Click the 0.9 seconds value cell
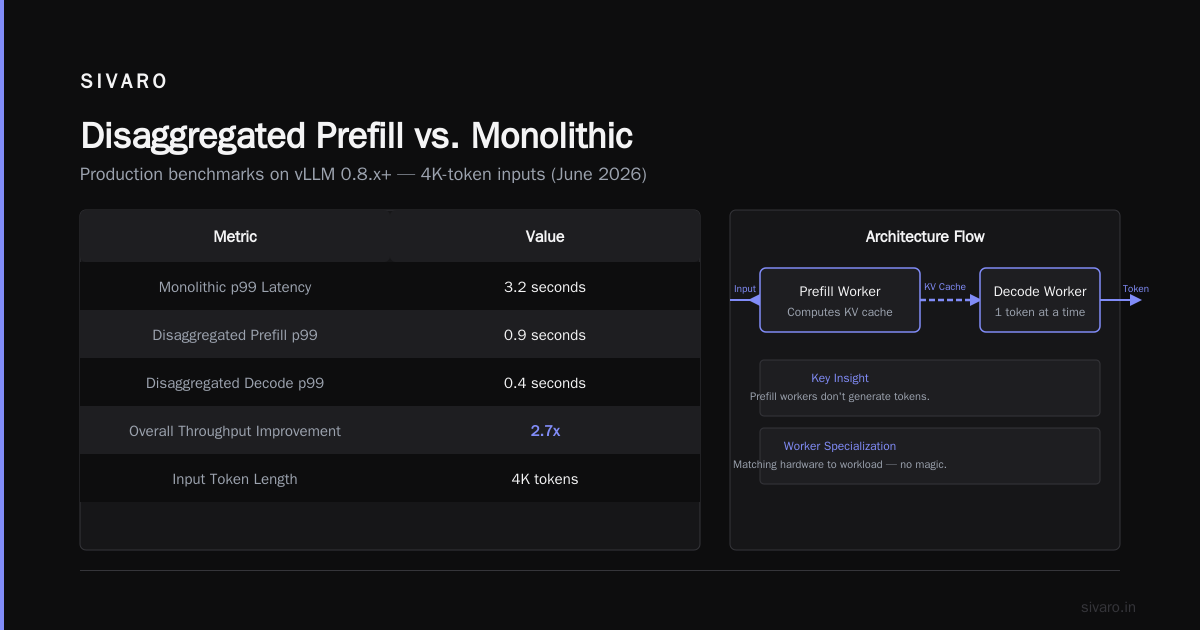Screen dimensions: 1200x630 point(545,335)
